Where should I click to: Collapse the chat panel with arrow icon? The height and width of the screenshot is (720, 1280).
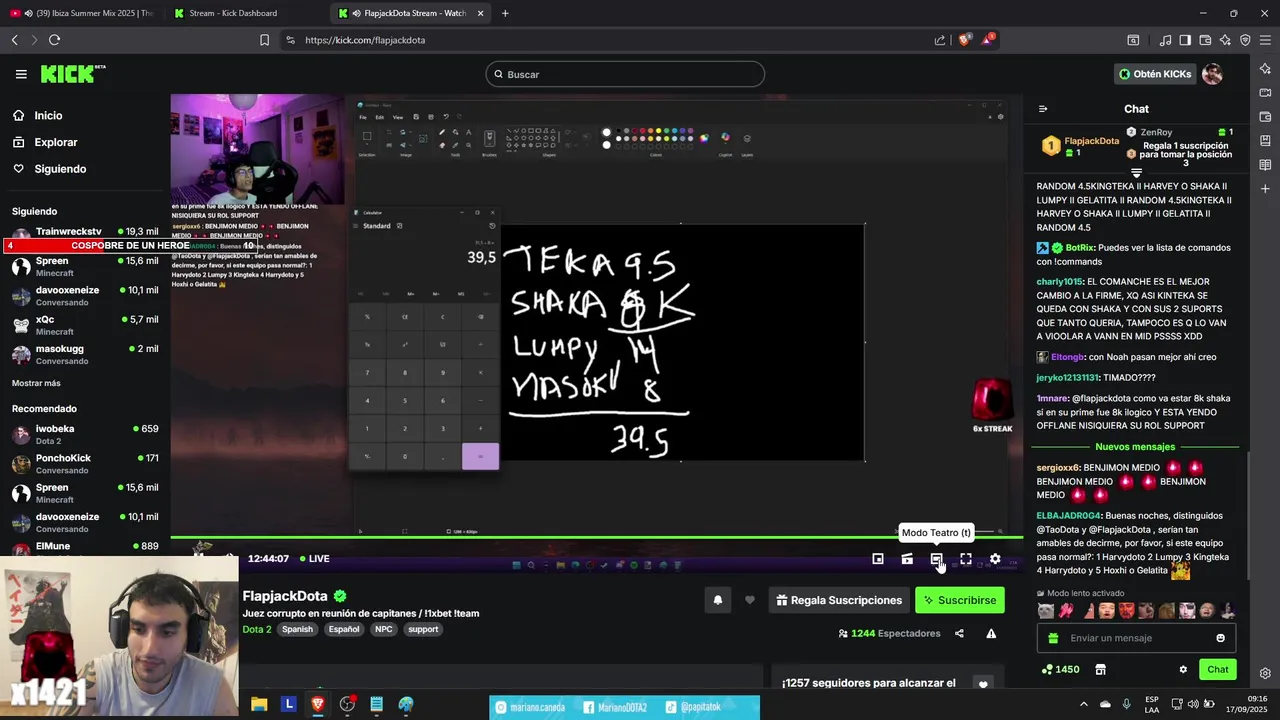click(x=1043, y=109)
